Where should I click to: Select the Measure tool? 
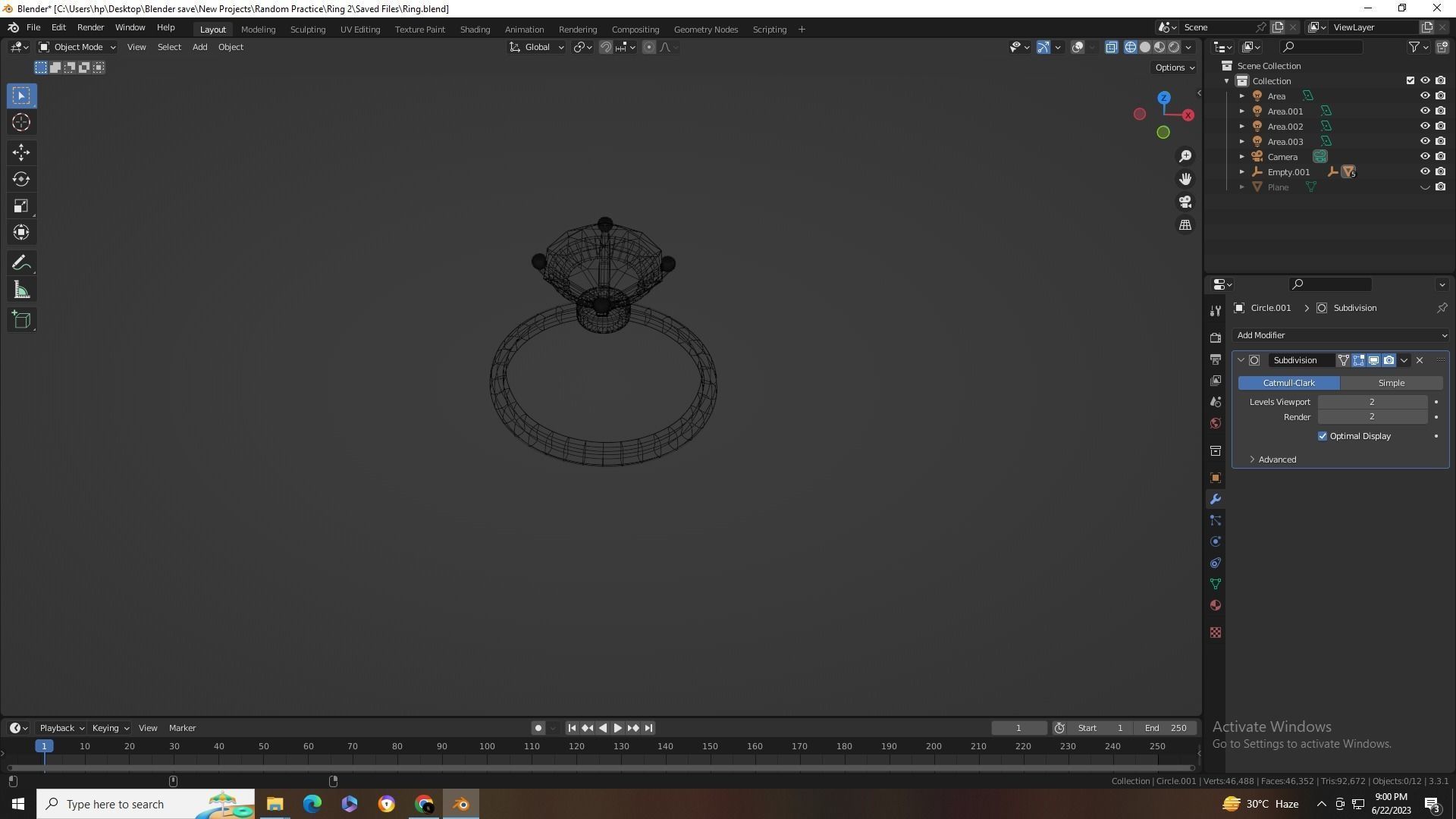pos(21,290)
